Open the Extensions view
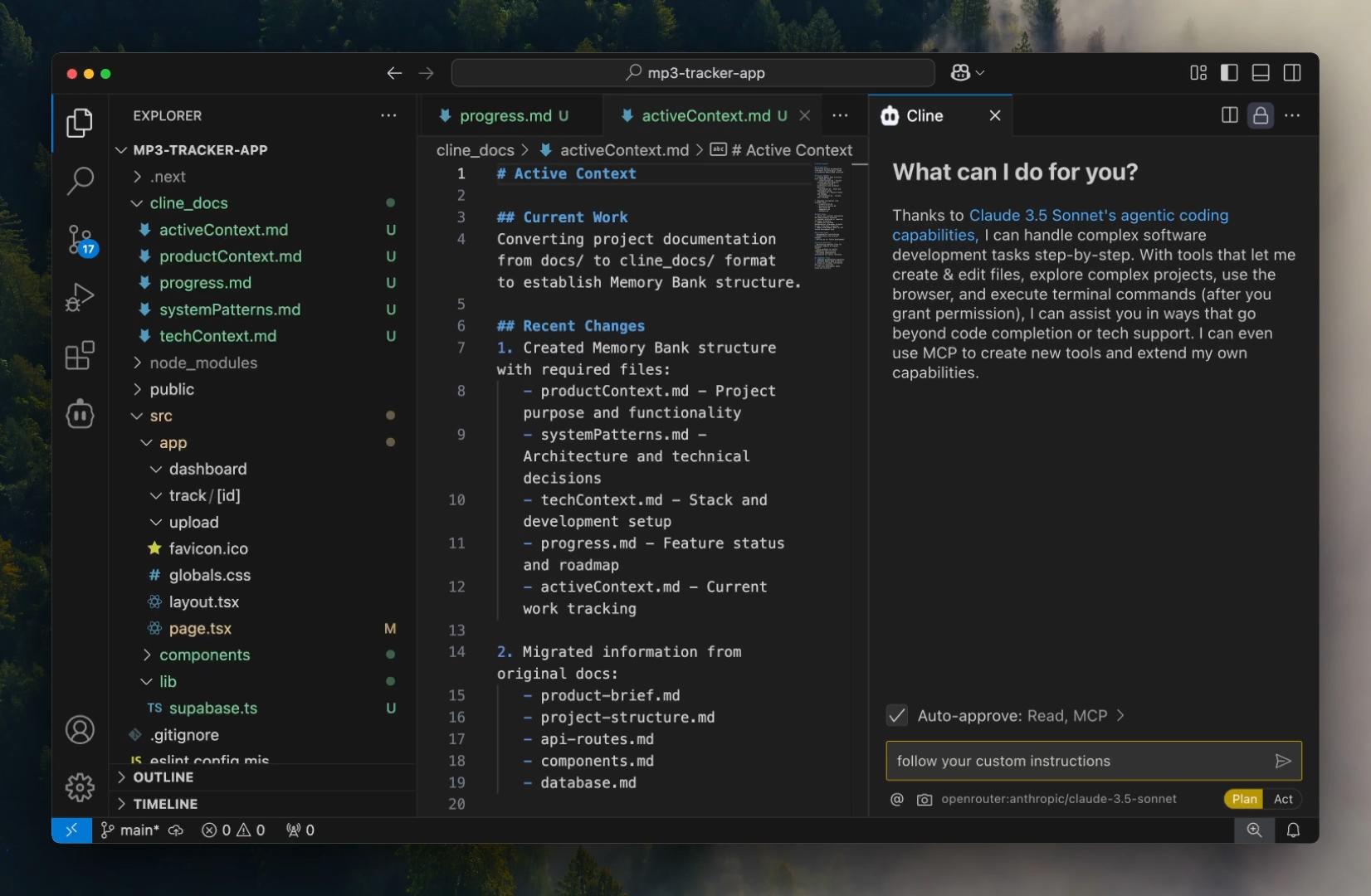This screenshot has height=896, width=1371. (x=80, y=356)
